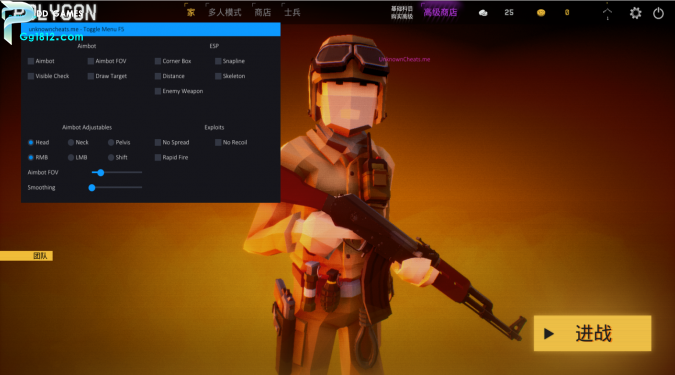Screen dimensions: 675x375
Task: Open the 高级商店 premium shop
Action: pos(440,12)
